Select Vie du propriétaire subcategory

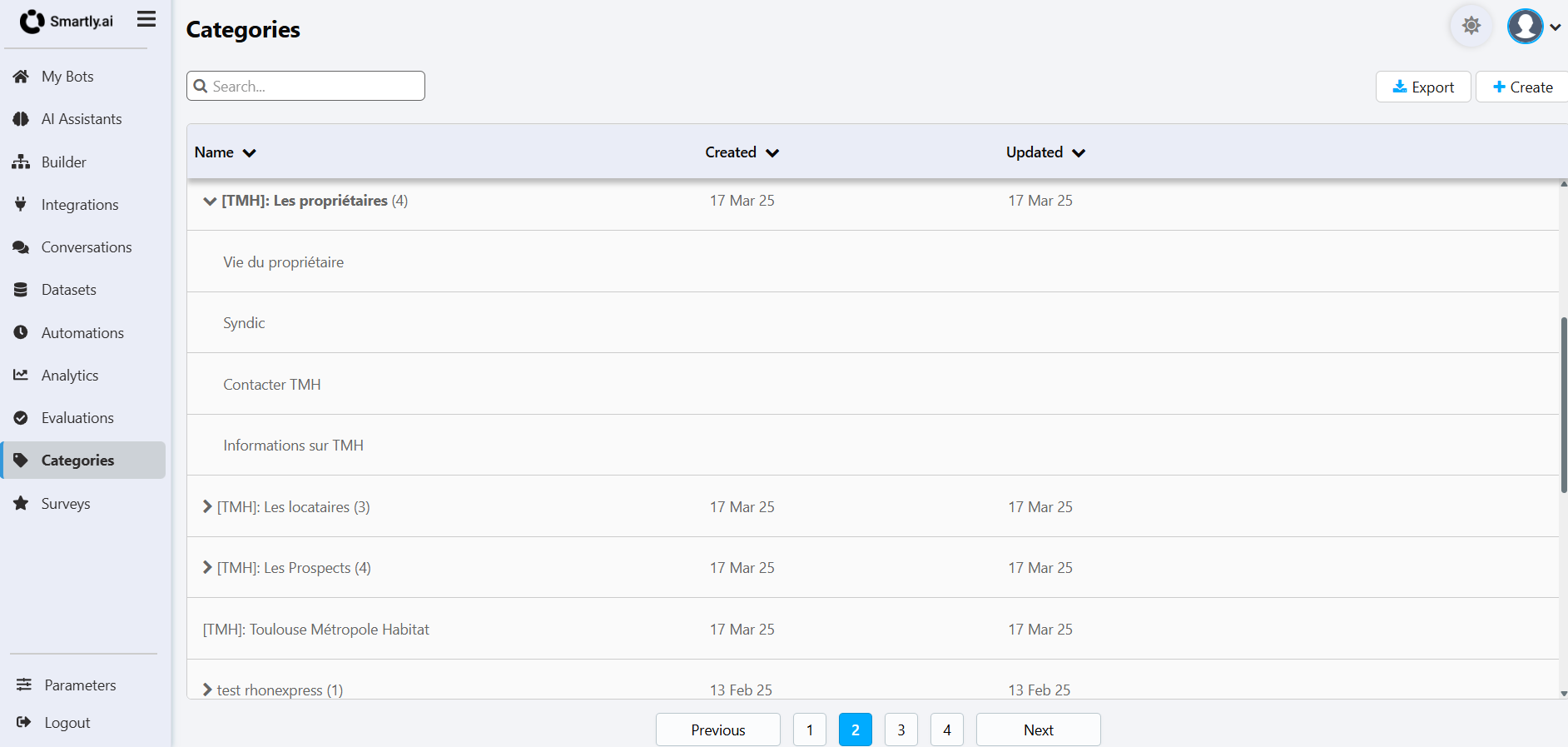pyautogui.click(x=283, y=262)
